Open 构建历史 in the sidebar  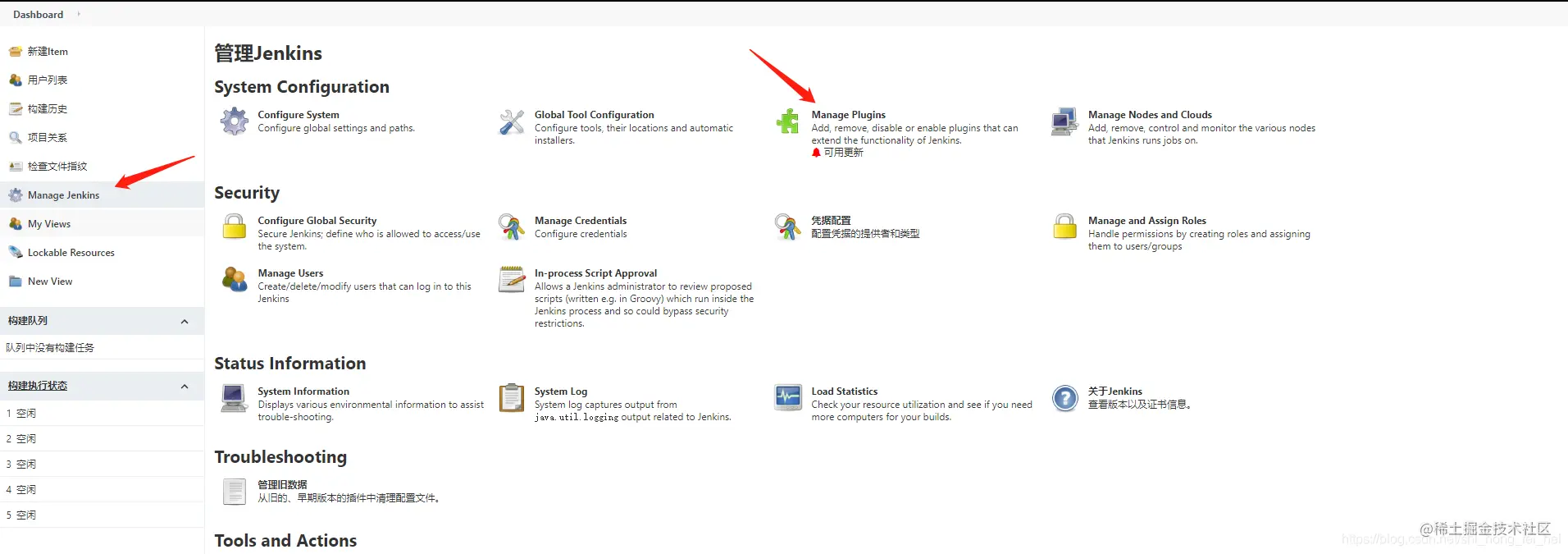tap(48, 108)
